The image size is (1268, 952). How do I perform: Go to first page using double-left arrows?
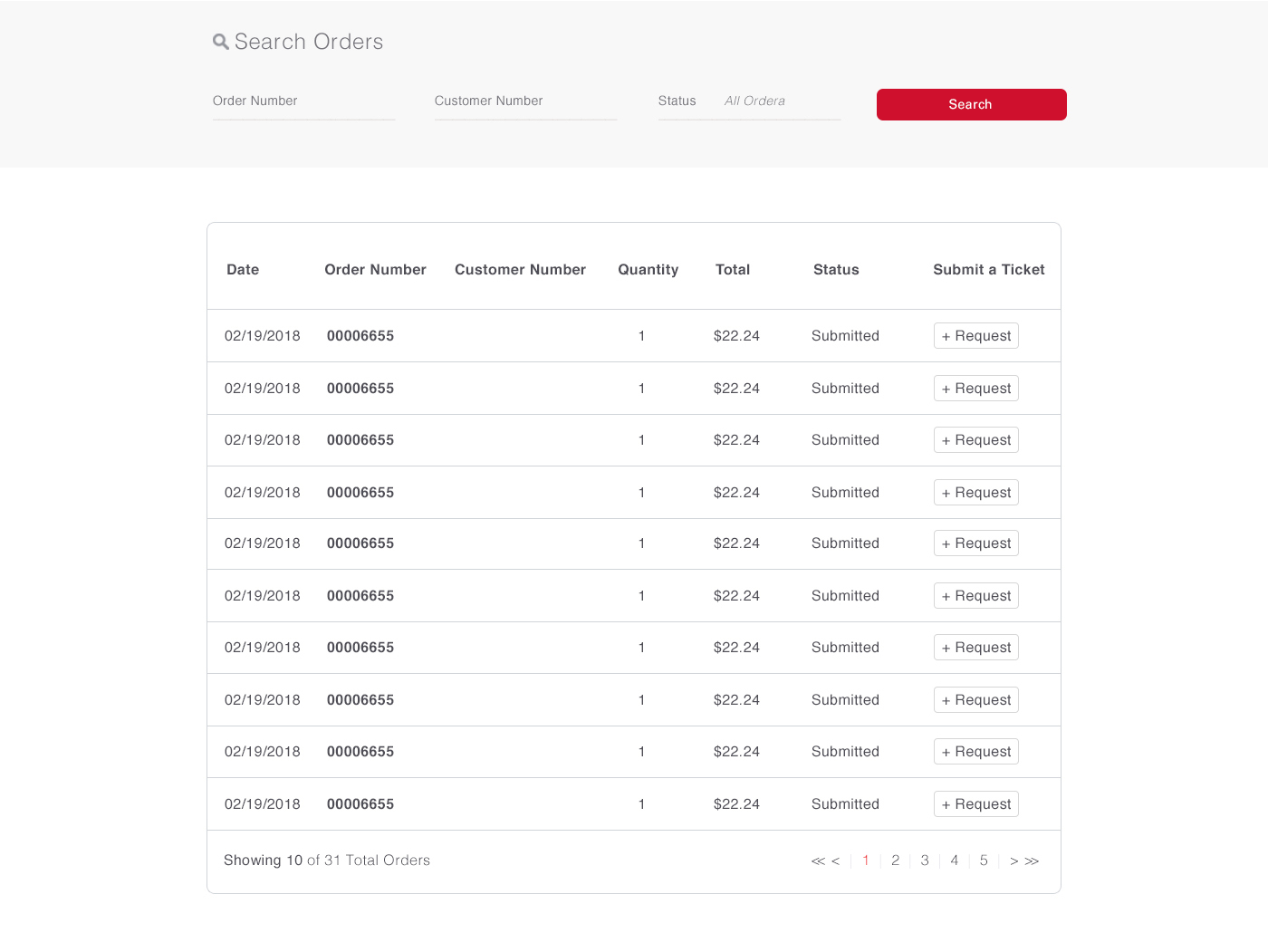[x=818, y=861]
